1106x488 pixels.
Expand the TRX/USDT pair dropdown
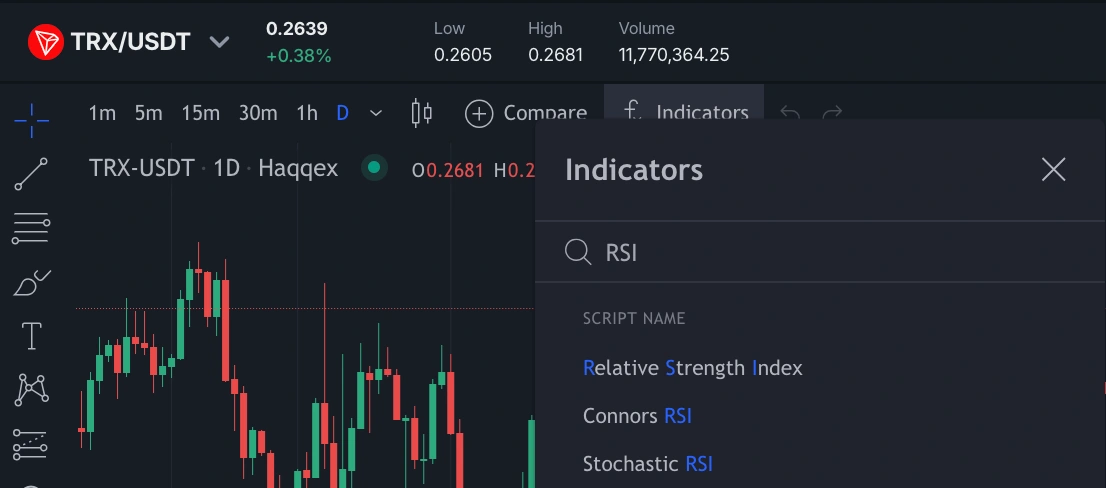pyautogui.click(x=219, y=43)
